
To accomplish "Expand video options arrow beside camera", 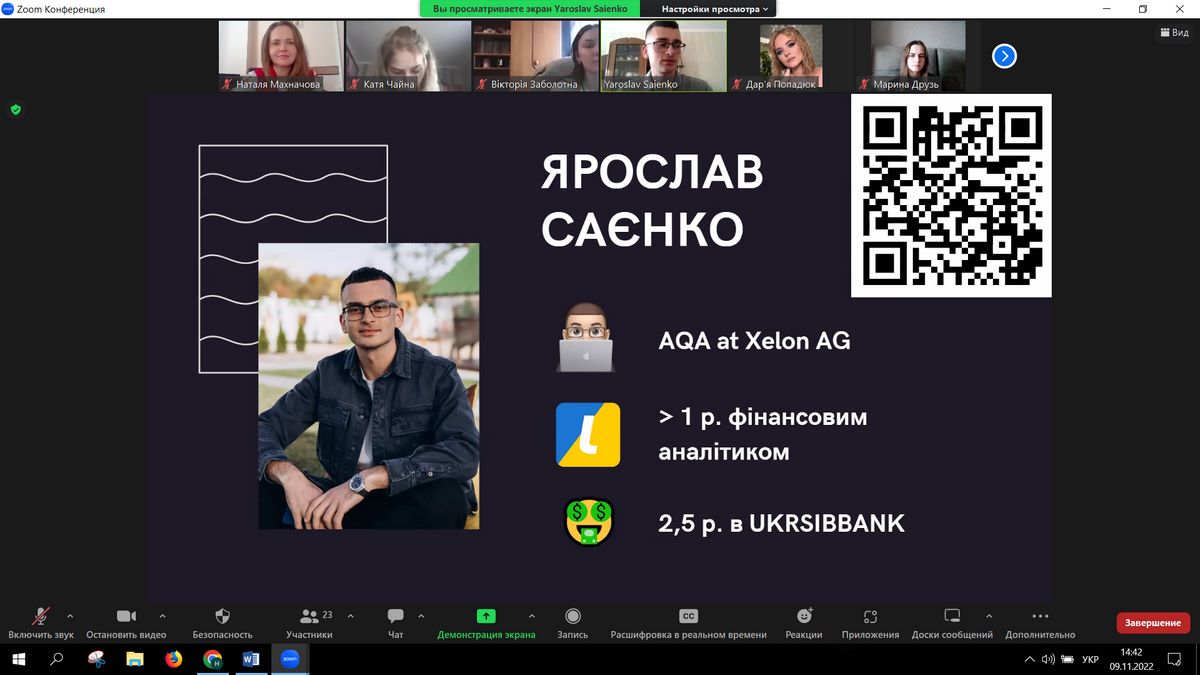I will click(x=163, y=616).
